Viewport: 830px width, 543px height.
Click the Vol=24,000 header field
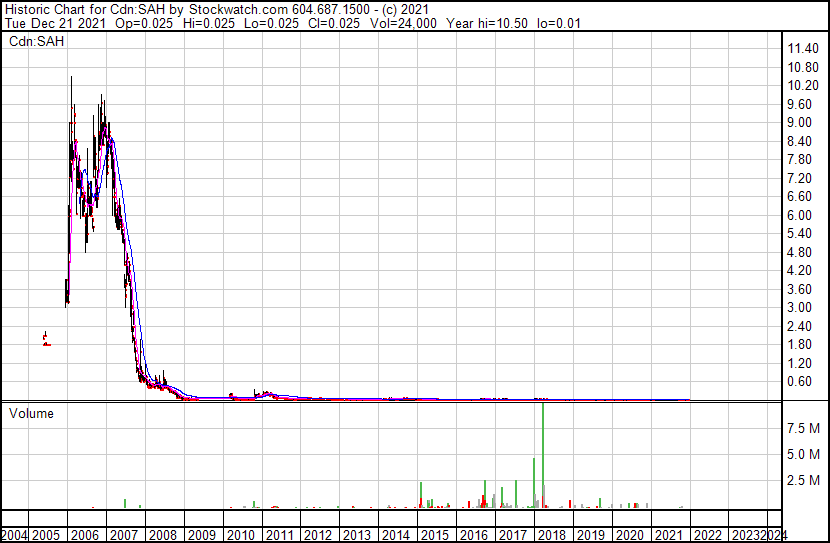tap(403, 23)
